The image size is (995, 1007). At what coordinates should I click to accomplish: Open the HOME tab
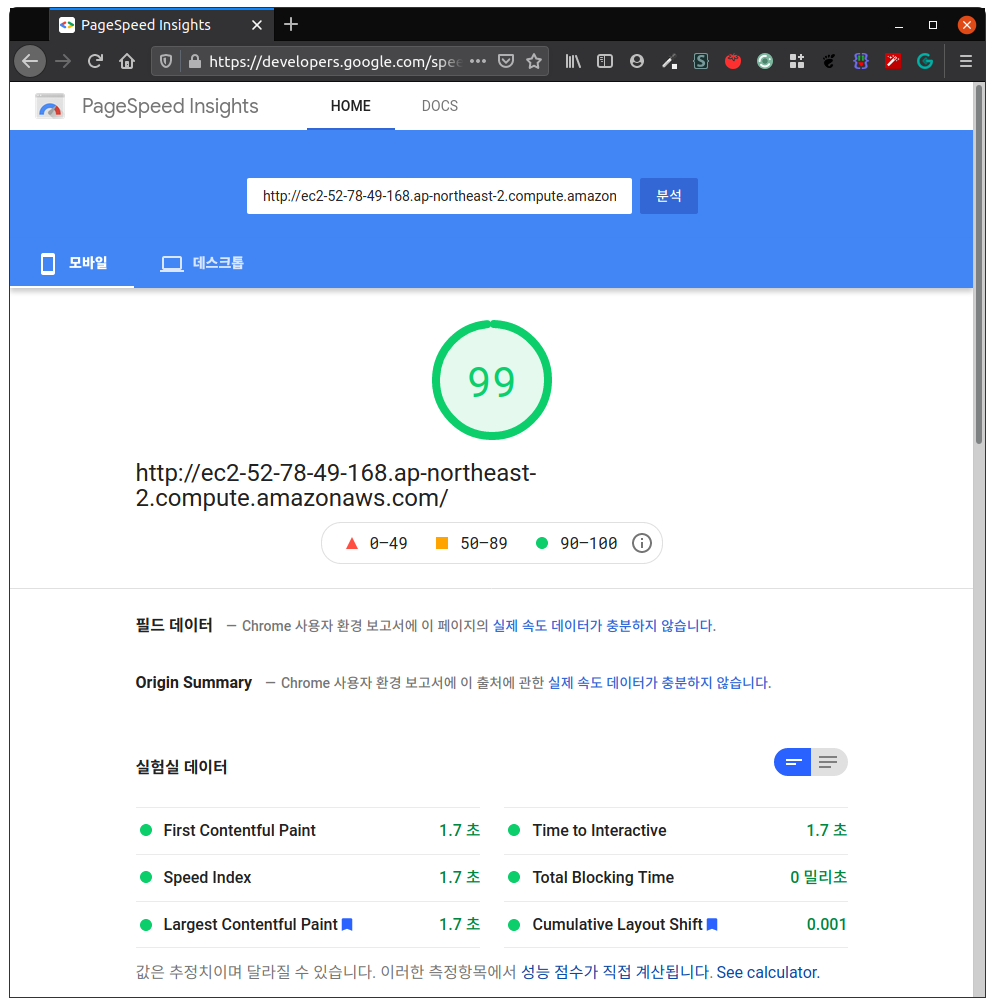click(x=351, y=106)
